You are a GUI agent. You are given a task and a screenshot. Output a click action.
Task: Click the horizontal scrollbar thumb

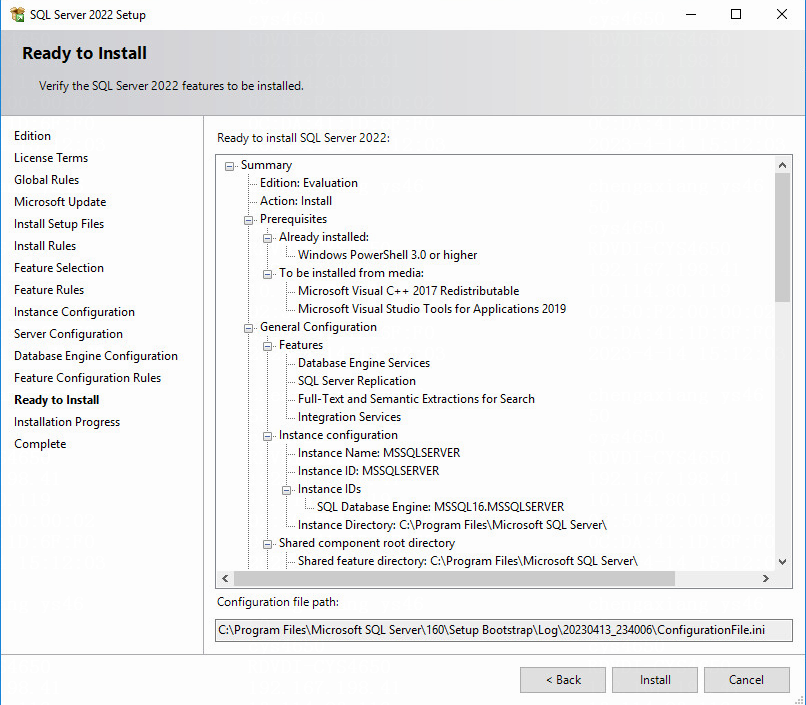point(454,578)
